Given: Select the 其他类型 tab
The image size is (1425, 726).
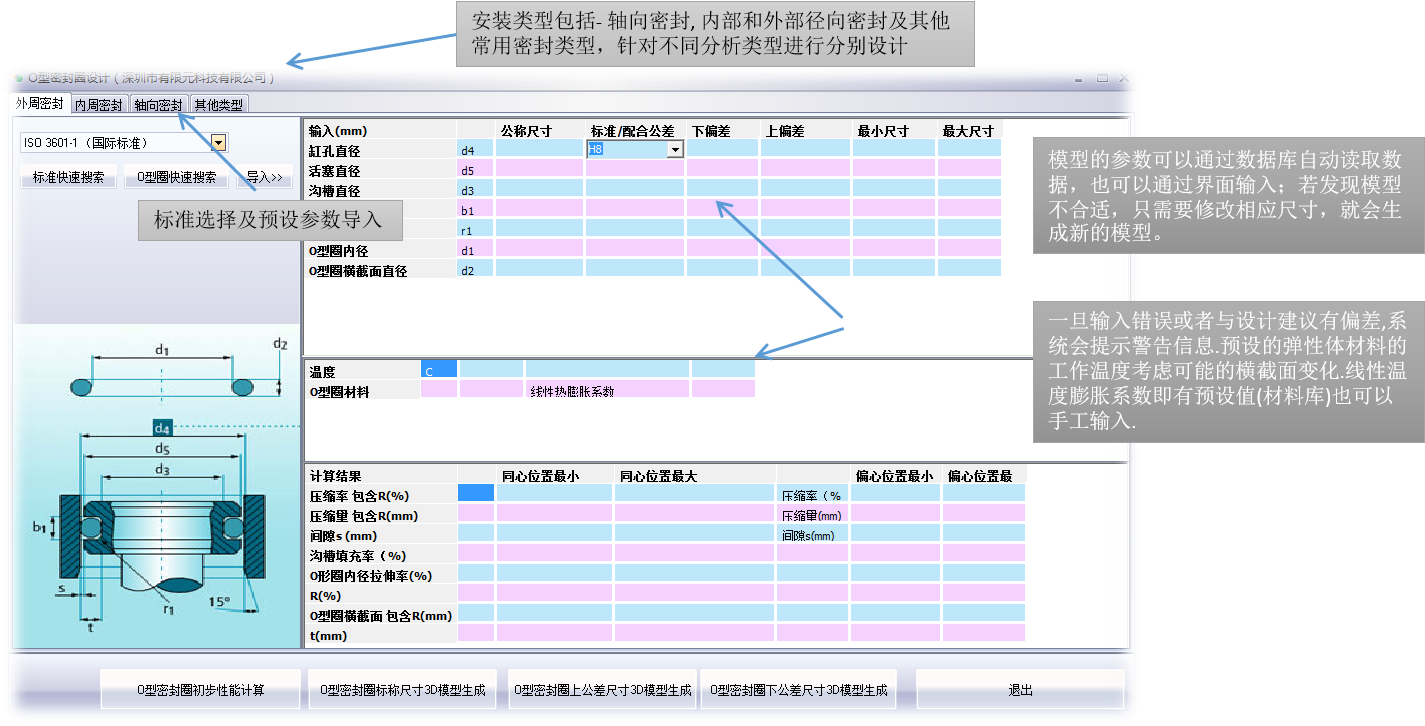Looking at the screenshot, I should pyautogui.click(x=218, y=105).
